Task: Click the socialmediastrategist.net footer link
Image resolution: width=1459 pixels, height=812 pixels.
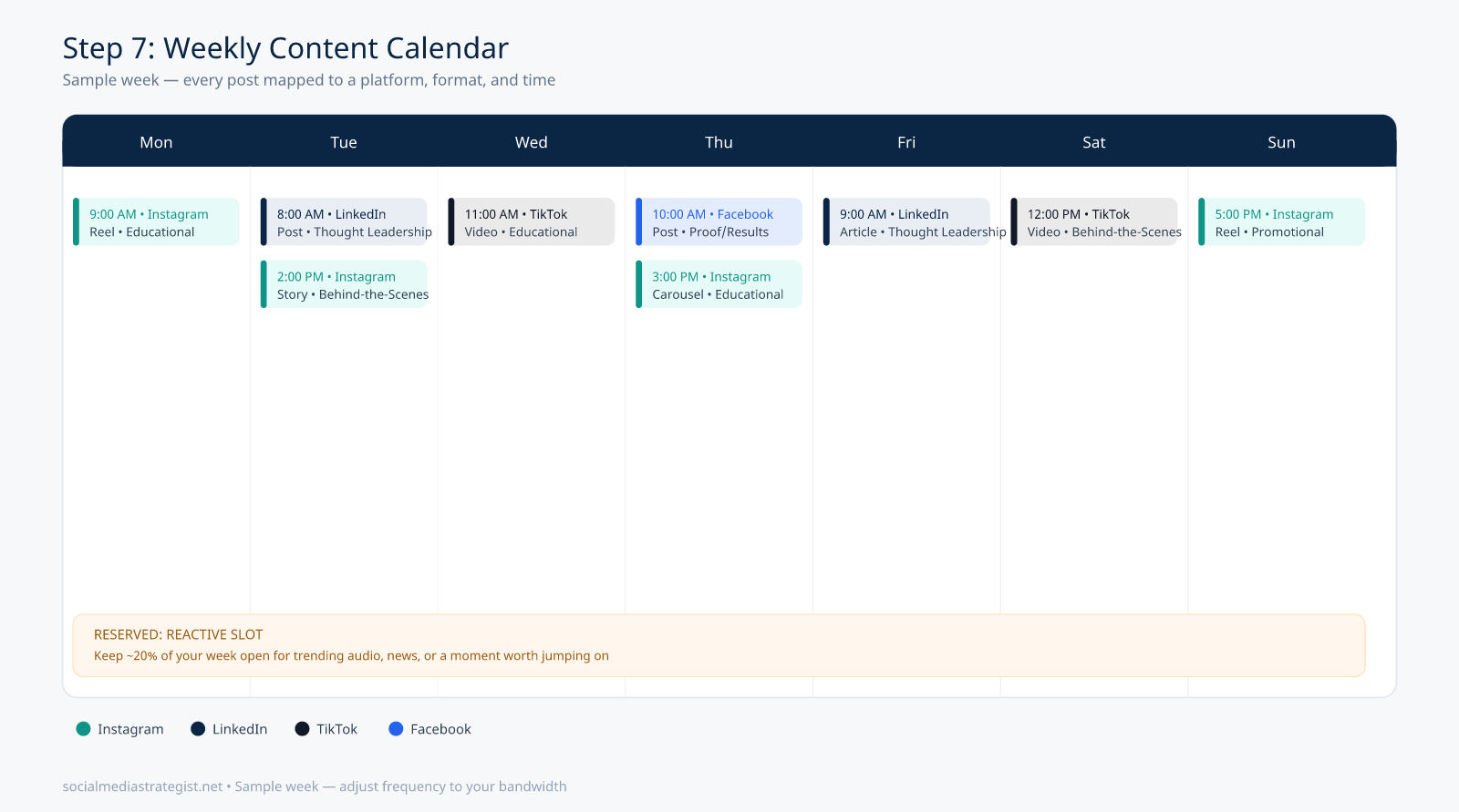Action: (x=142, y=786)
